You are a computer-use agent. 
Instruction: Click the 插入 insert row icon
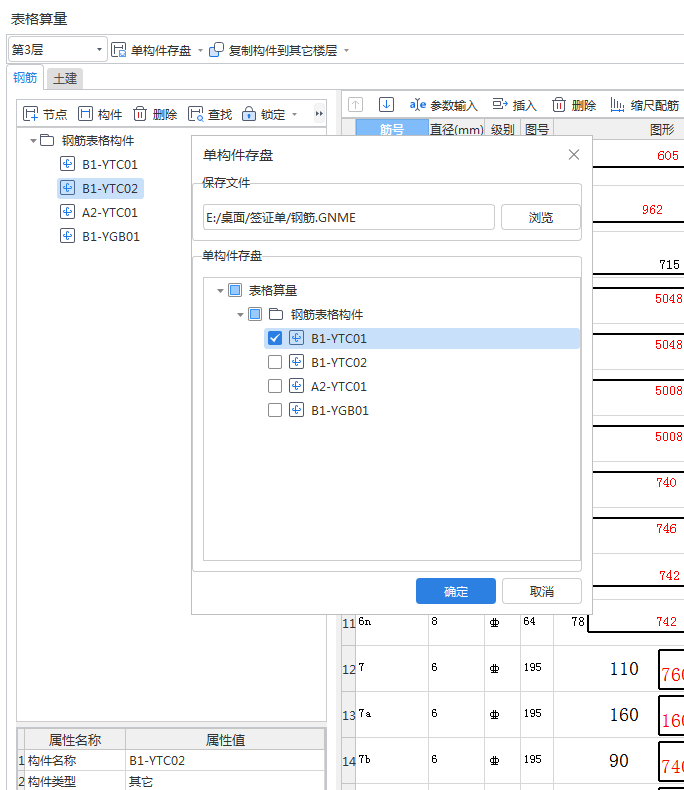click(500, 104)
